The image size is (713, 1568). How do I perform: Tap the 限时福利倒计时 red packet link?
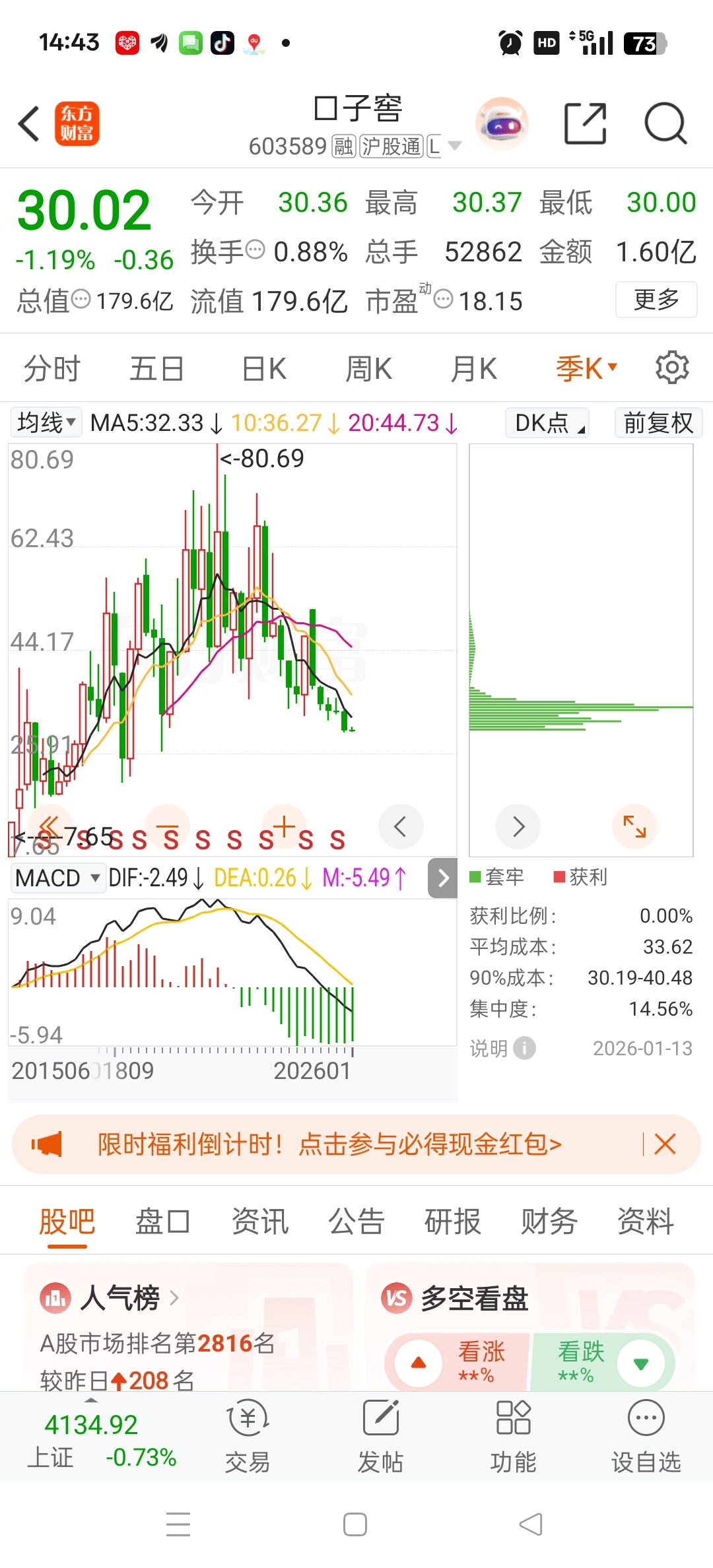(x=329, y=1144)
